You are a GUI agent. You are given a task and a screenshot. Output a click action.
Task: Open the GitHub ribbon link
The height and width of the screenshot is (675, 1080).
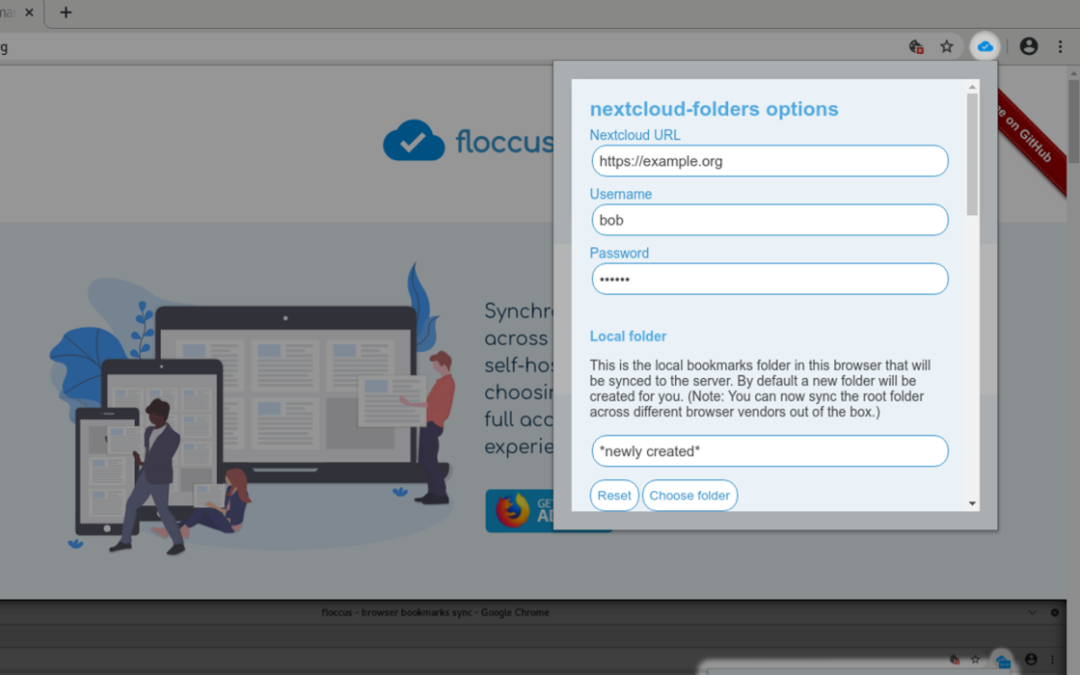[x=1032, y=141]
